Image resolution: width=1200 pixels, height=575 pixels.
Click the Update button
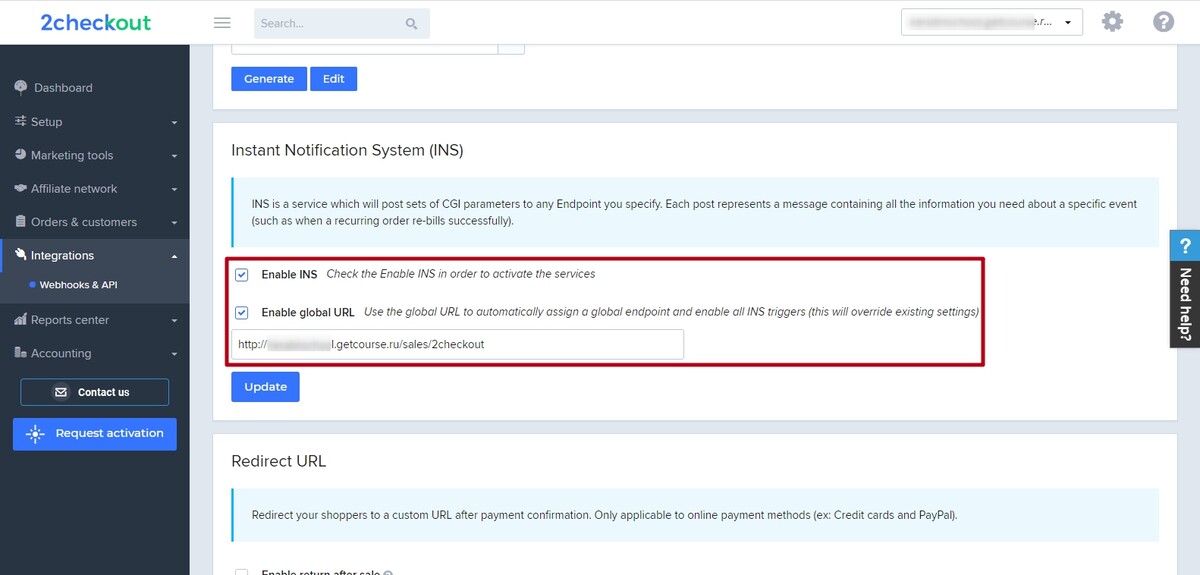(265, 387)
